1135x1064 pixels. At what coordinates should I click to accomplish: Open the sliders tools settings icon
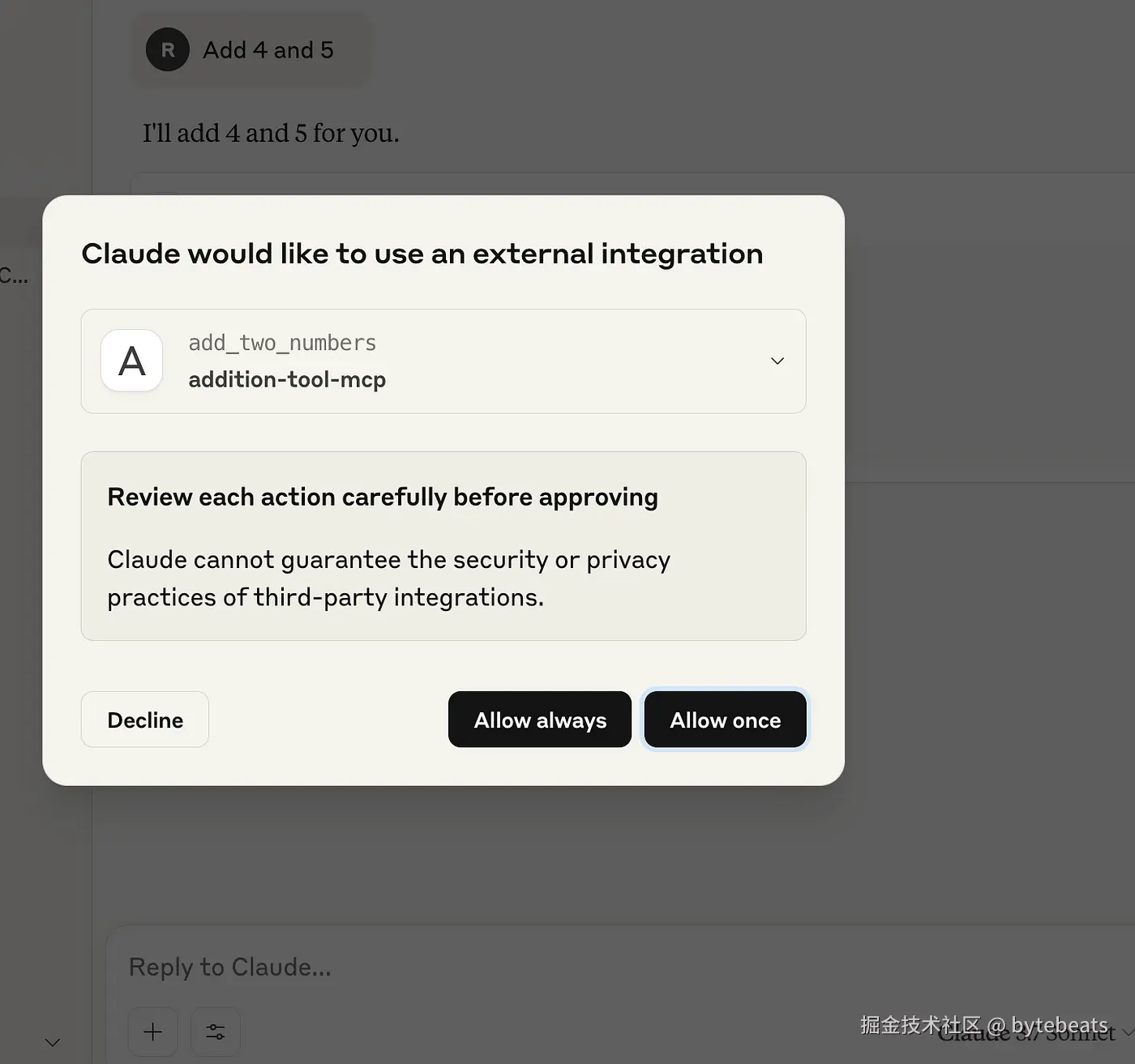(x=216, y=1032)
